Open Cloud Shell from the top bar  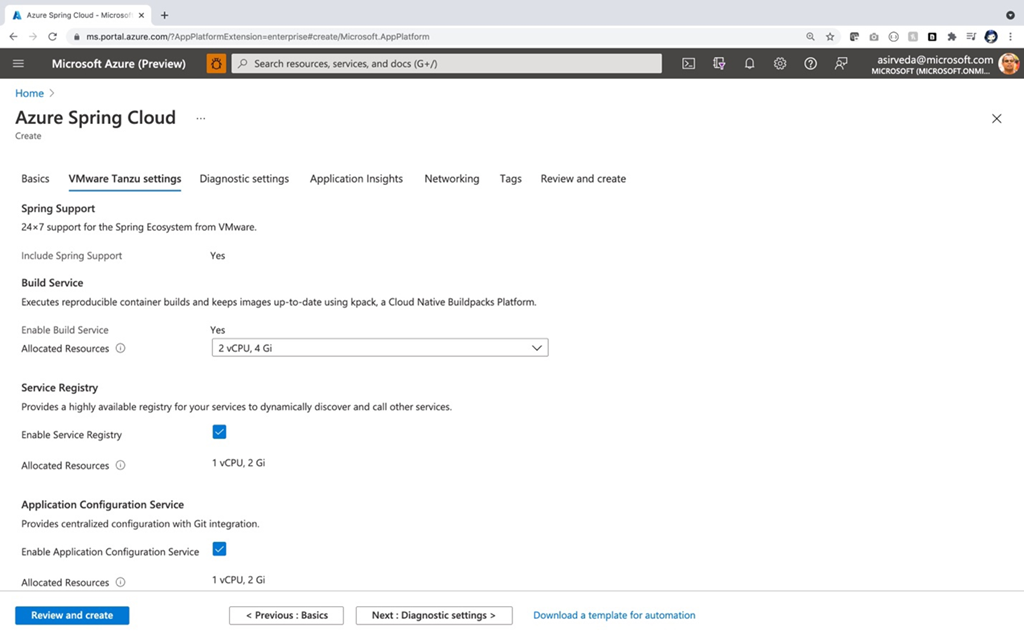(688, 64)
